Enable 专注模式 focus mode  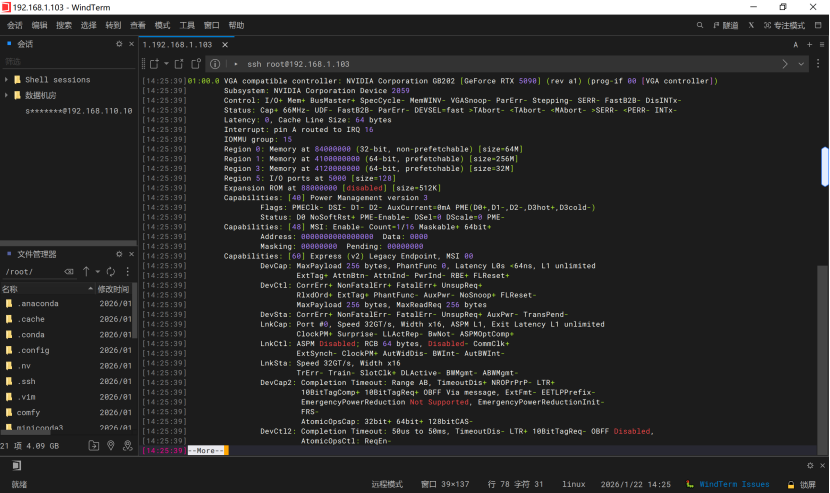tap(784, 25)
